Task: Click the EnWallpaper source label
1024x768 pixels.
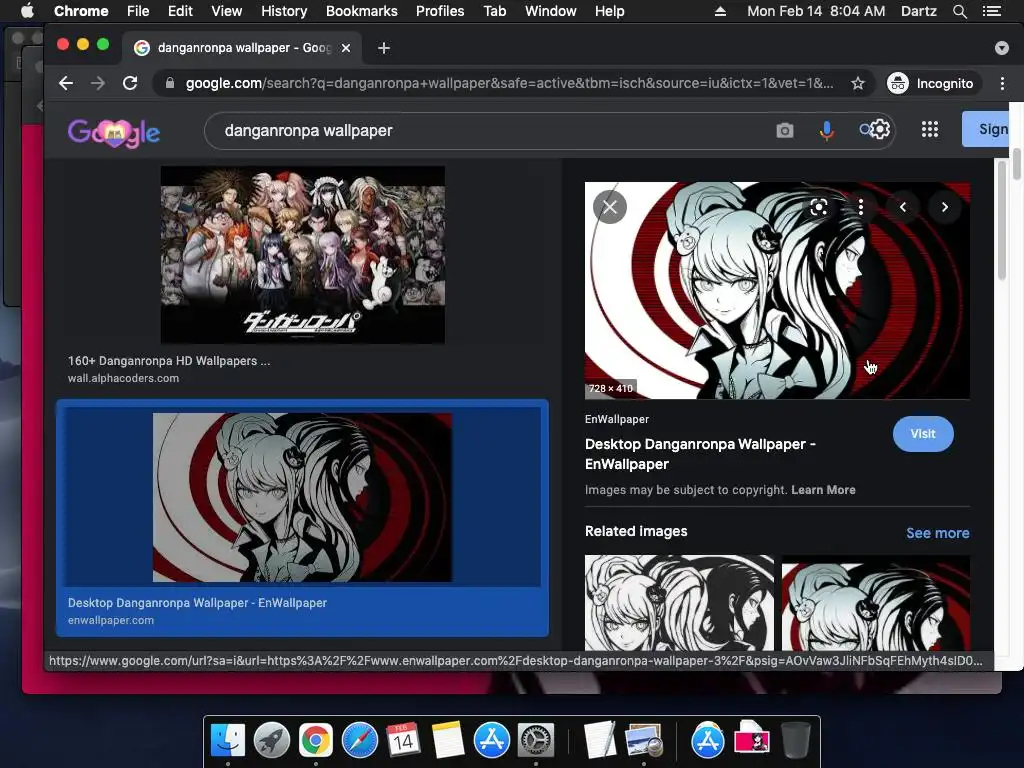Action: (x=616, y=419)
